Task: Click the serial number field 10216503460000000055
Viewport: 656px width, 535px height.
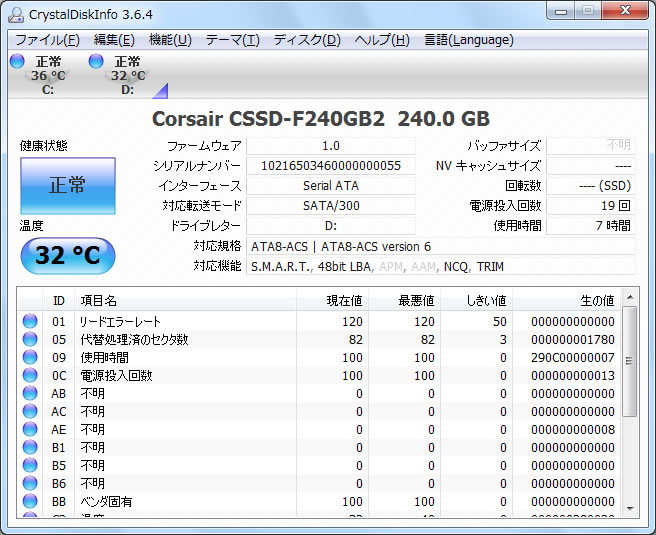Action: (331, 166)
